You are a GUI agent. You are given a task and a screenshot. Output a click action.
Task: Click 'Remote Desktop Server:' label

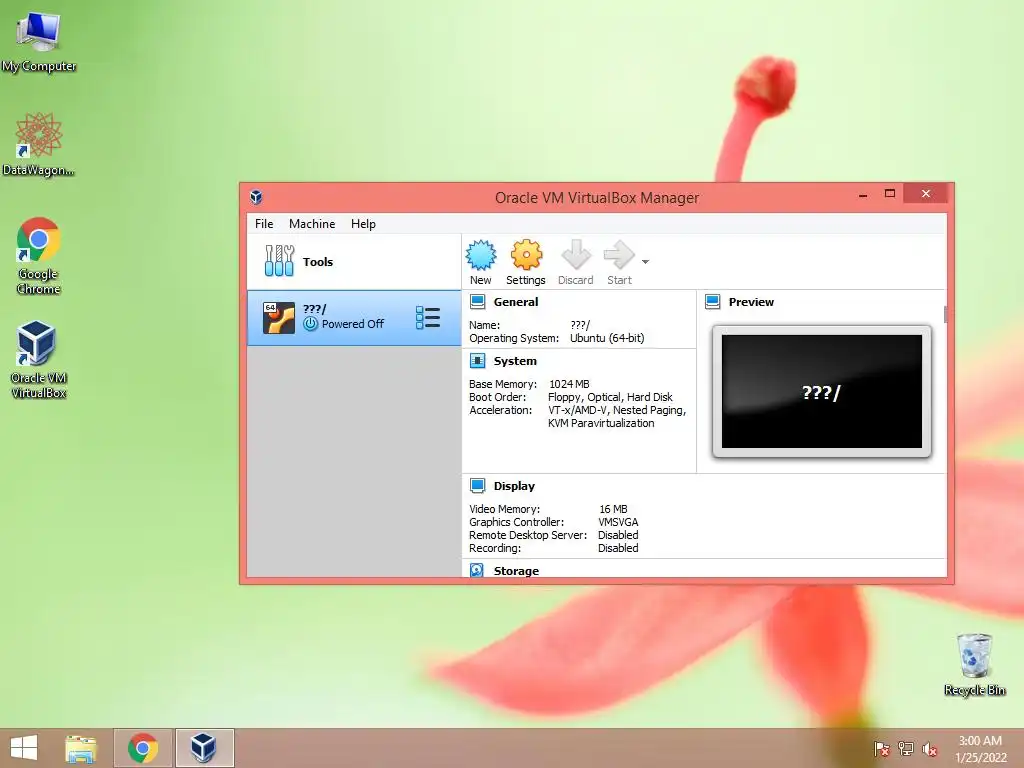click(x=528, y=535)
